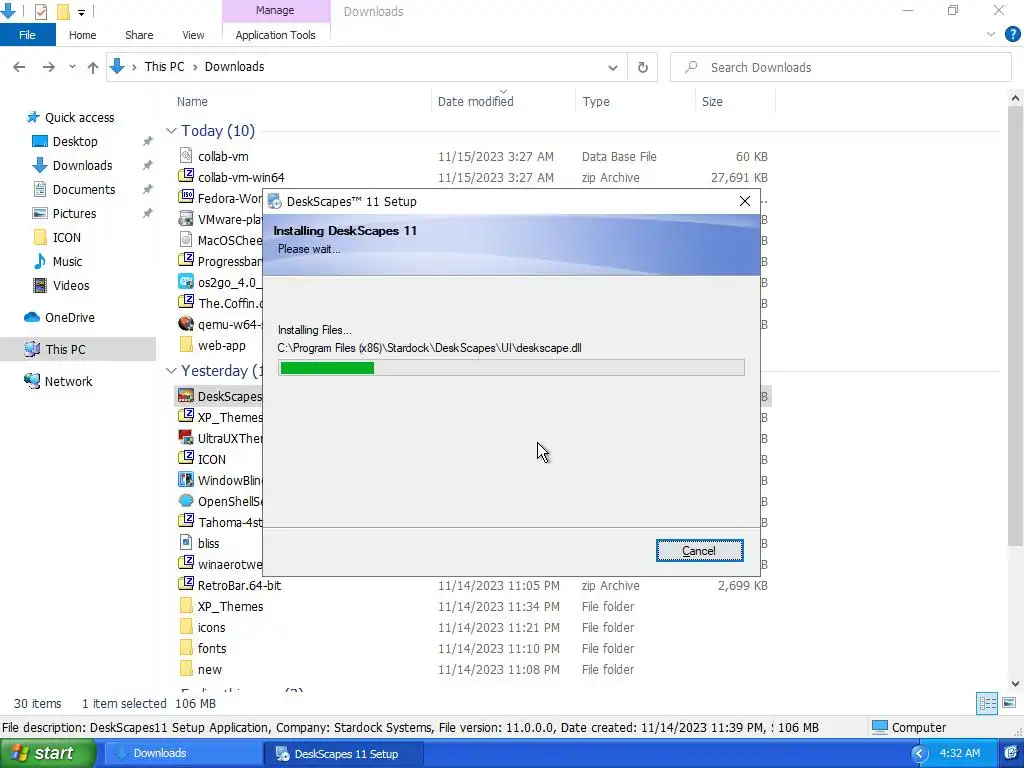Viewport: 1024px width, 768px height.
Task: Open Pictures in the navigation pane
Action: pos(74,214)
